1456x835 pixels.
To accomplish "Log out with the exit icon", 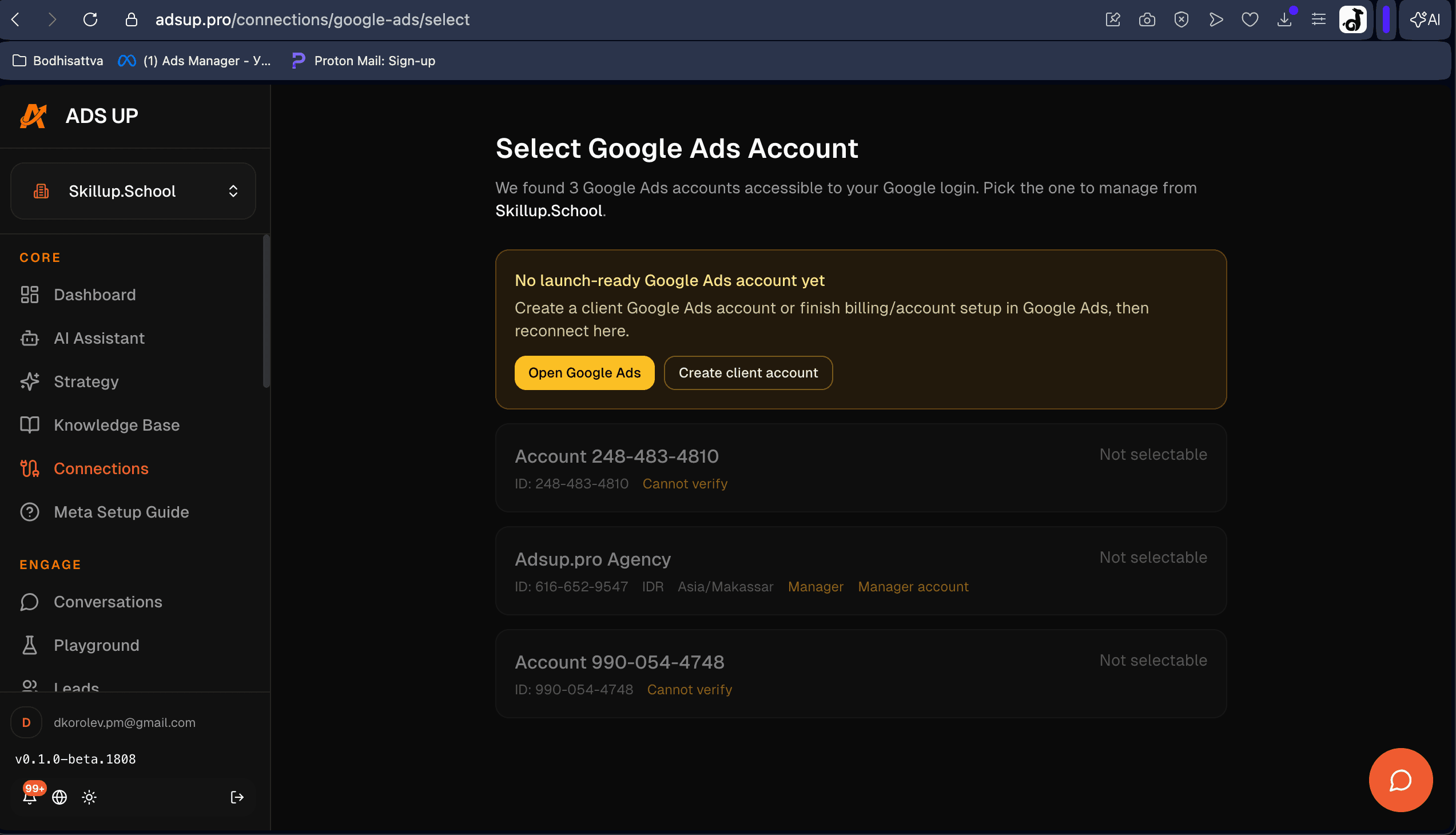I will coord(237,797).
